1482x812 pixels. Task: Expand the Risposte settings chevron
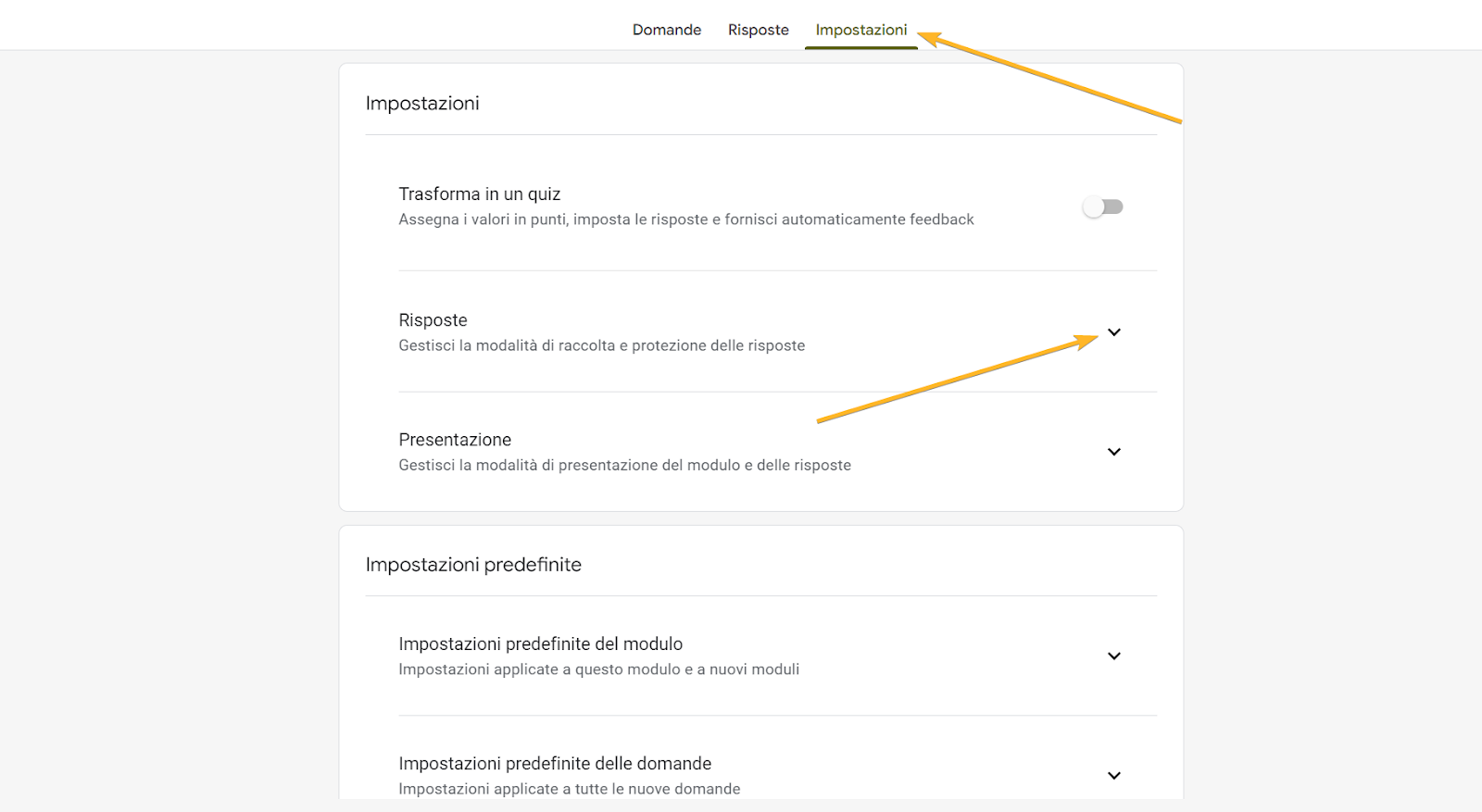tap(1113, 332)
